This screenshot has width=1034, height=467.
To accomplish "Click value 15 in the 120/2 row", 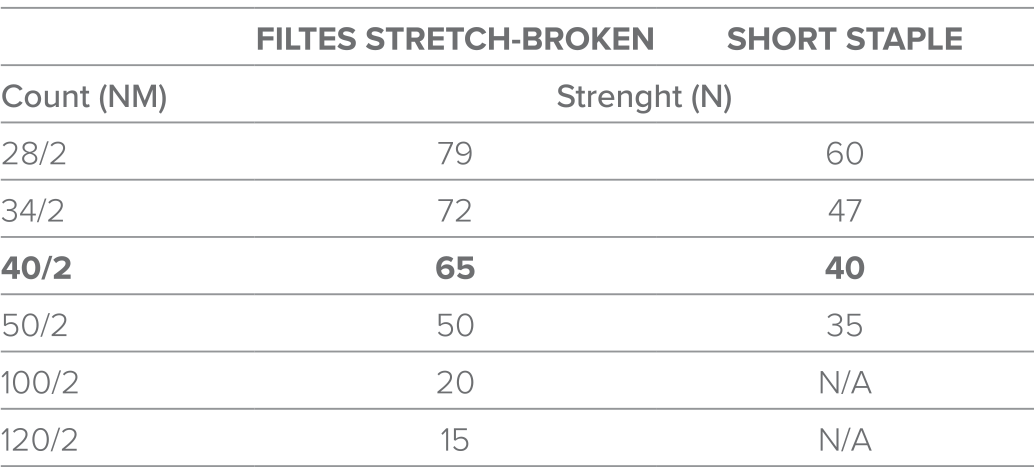I will click(x=455, y=441).
